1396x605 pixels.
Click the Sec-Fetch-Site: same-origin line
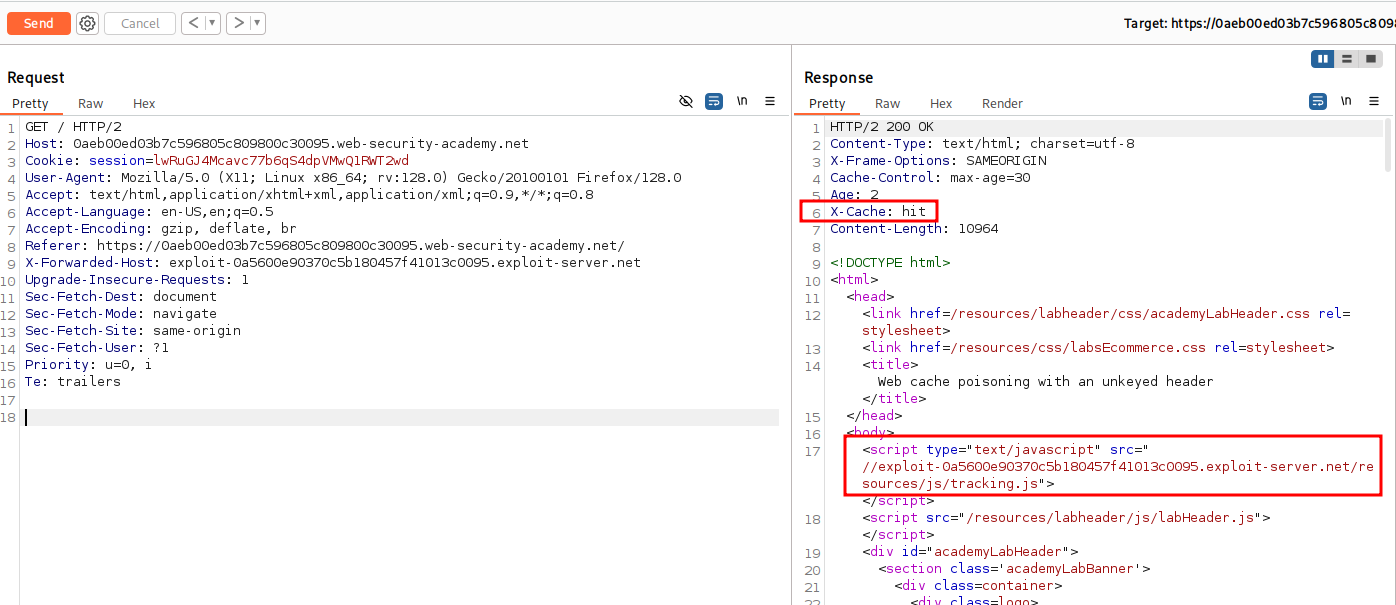133,331
